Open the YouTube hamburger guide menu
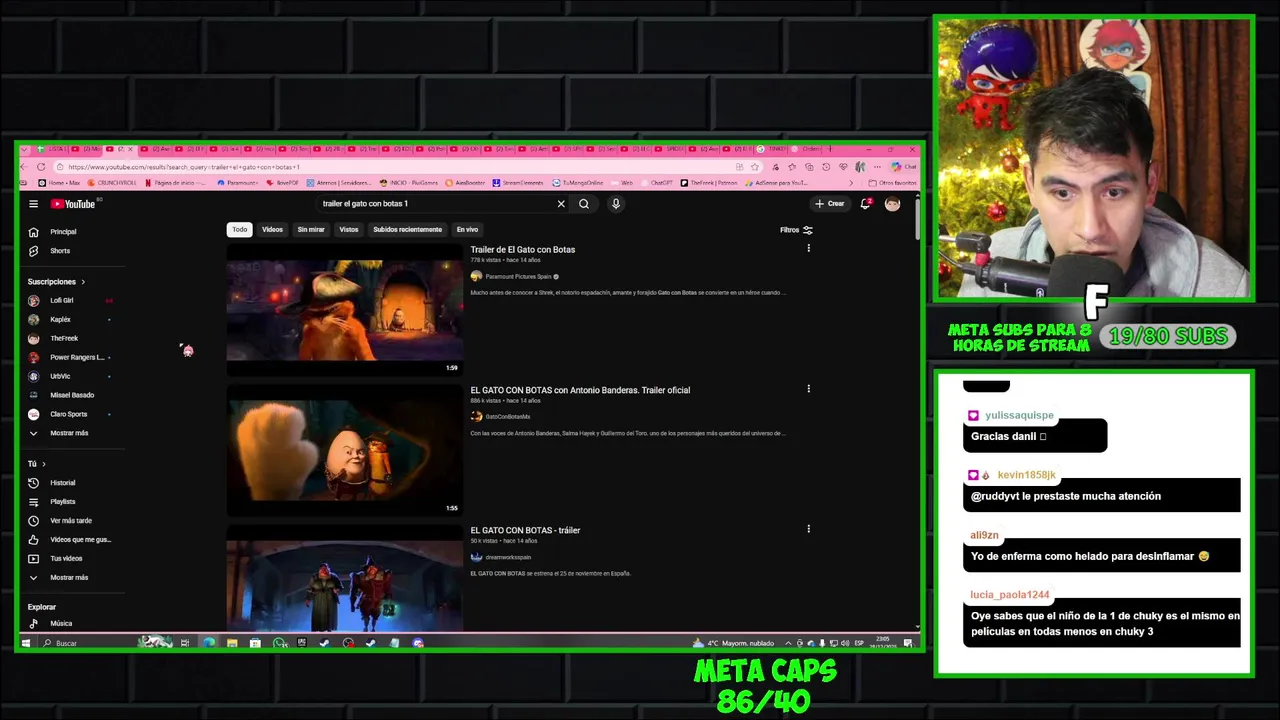 (33, 204)
